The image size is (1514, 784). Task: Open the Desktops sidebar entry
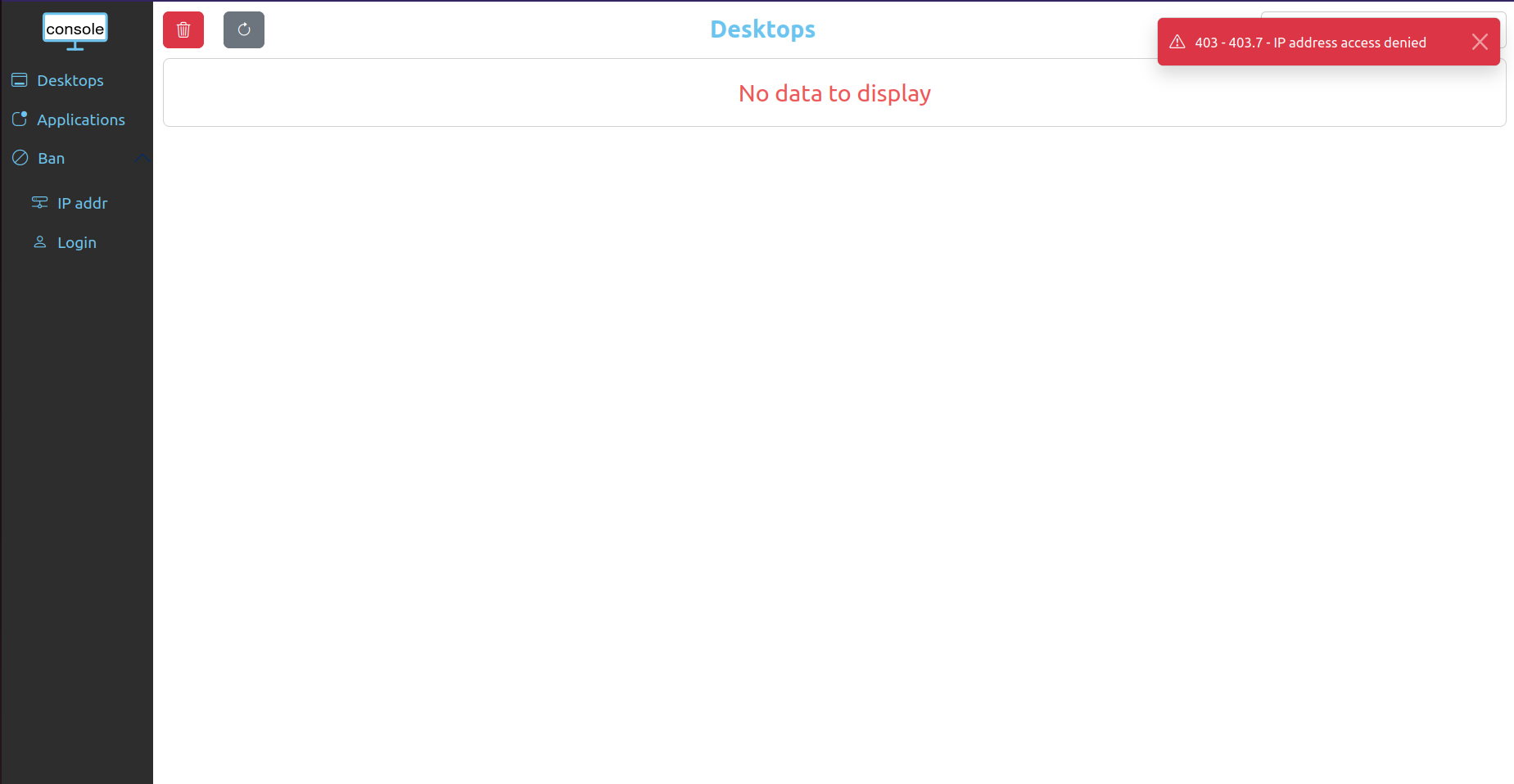70,80
